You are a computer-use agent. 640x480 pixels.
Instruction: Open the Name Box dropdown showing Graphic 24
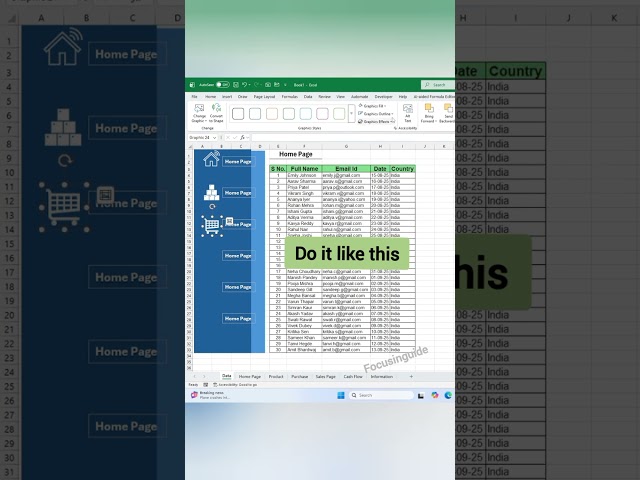pyautogui.click(x=214, y=138)
